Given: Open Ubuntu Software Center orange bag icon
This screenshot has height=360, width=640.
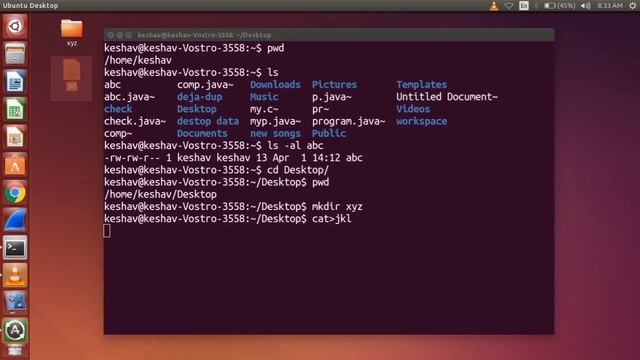Looking at the screenshot, I should point(15,164).
